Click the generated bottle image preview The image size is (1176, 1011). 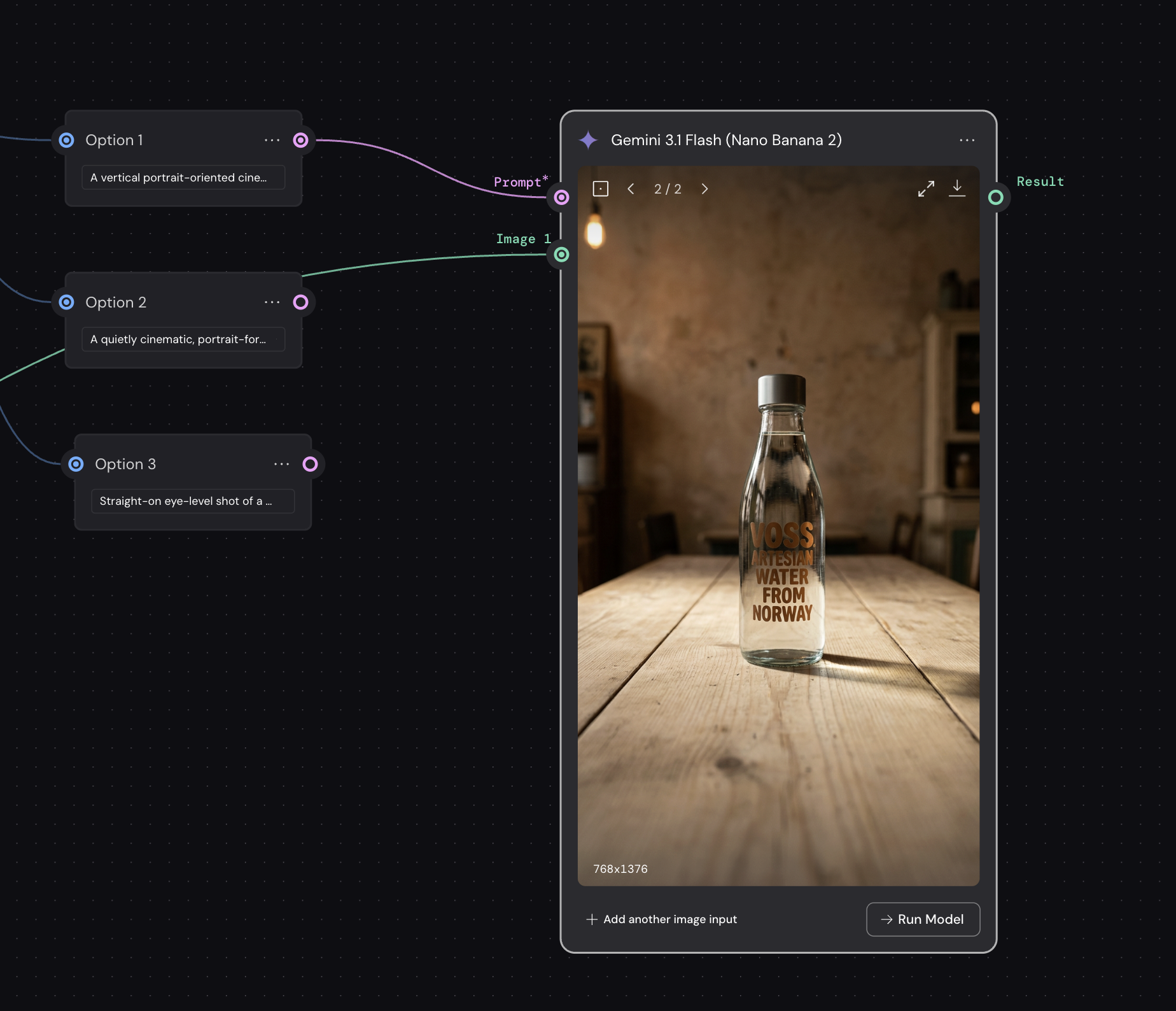(778, 526)
